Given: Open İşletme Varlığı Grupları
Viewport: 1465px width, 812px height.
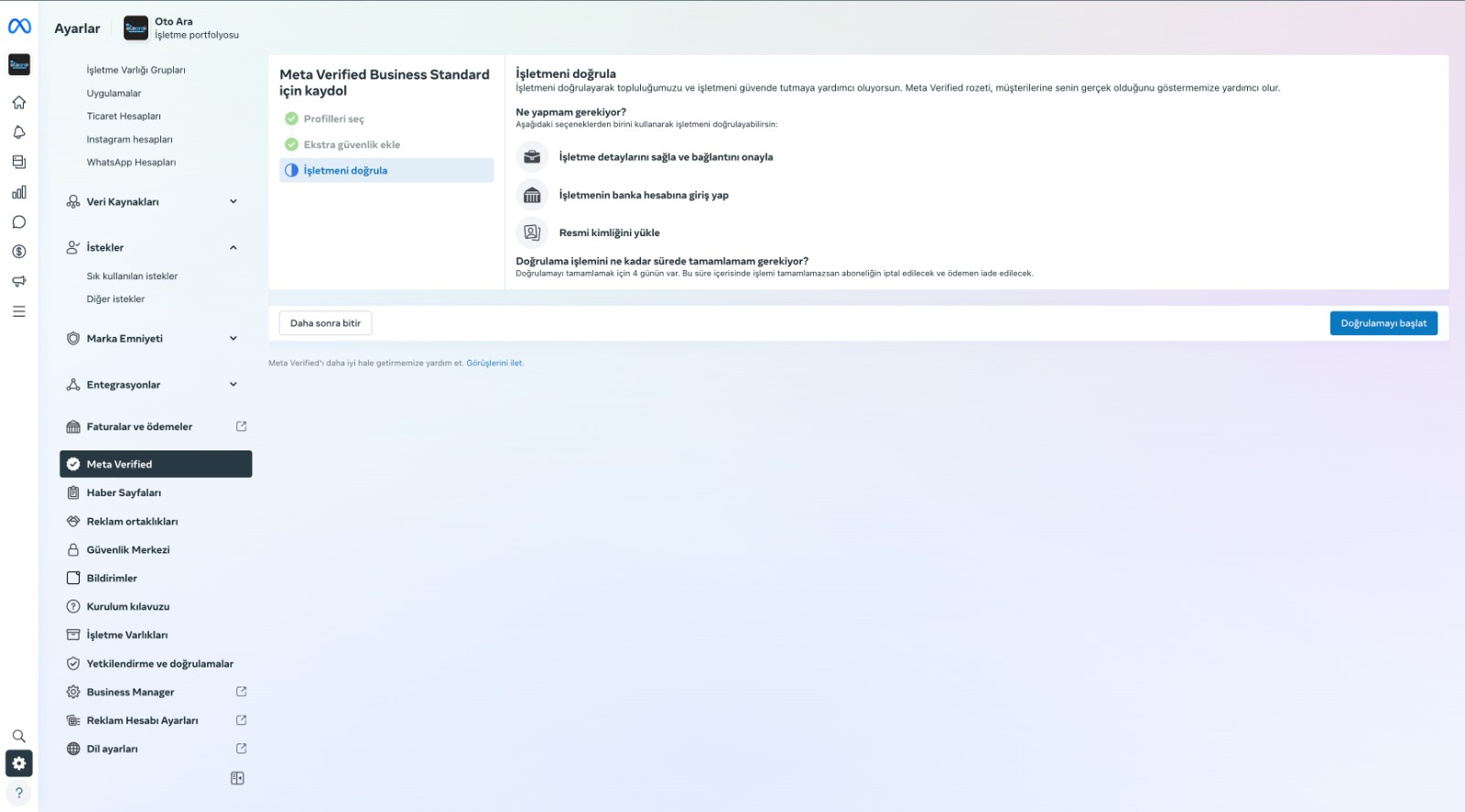Looking at the screenshot, I should pos(136,70).
